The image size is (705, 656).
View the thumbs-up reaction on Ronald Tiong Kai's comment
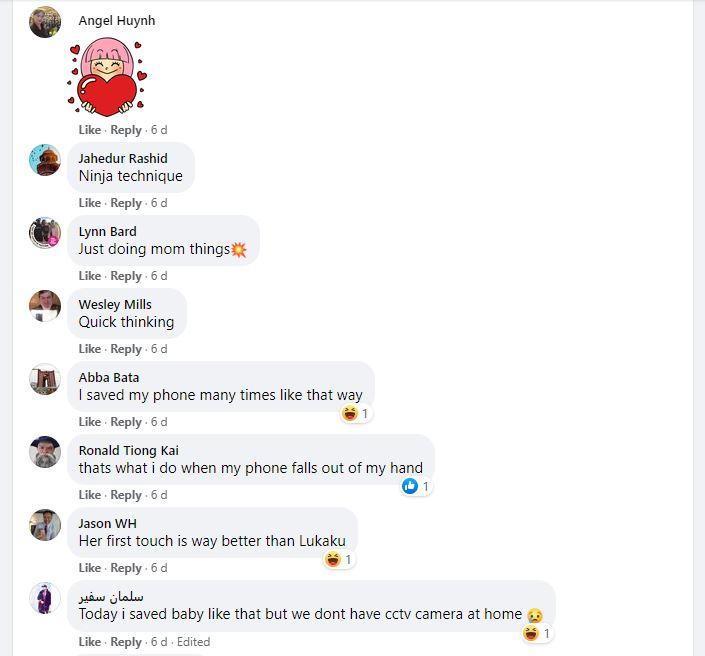(416, 486)
